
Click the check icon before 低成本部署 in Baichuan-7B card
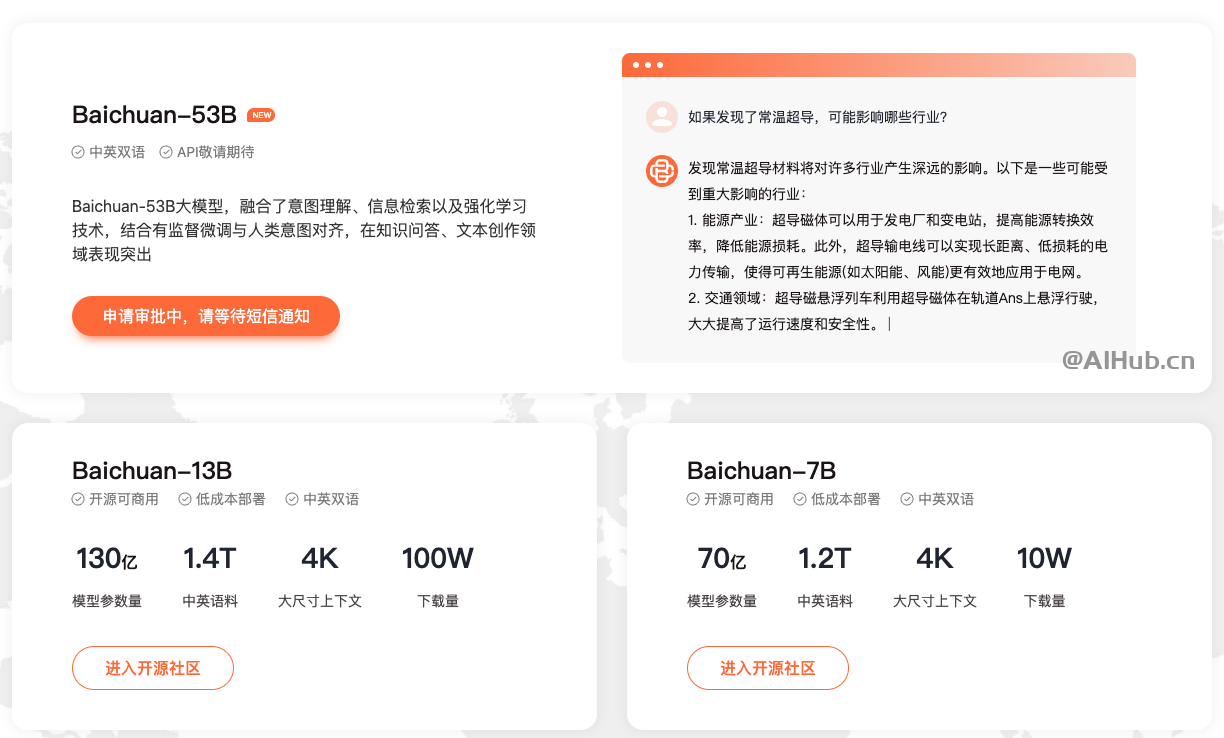(x=800, y=499)
